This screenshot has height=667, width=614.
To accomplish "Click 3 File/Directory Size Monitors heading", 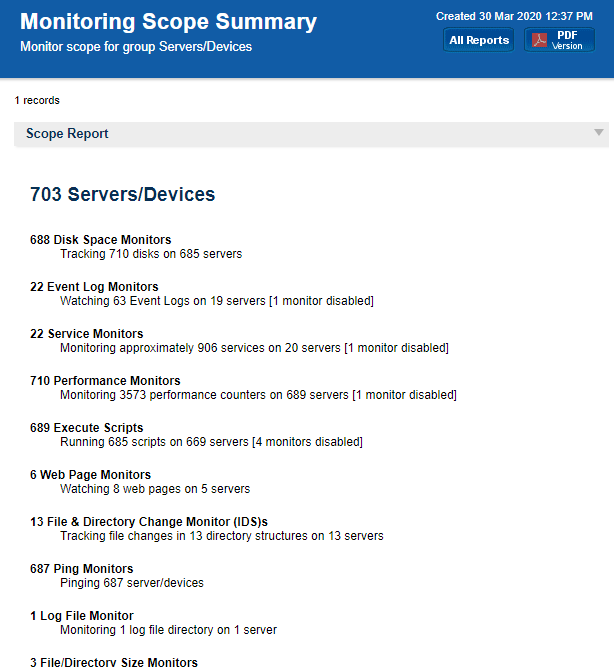I will click(114, 661).
